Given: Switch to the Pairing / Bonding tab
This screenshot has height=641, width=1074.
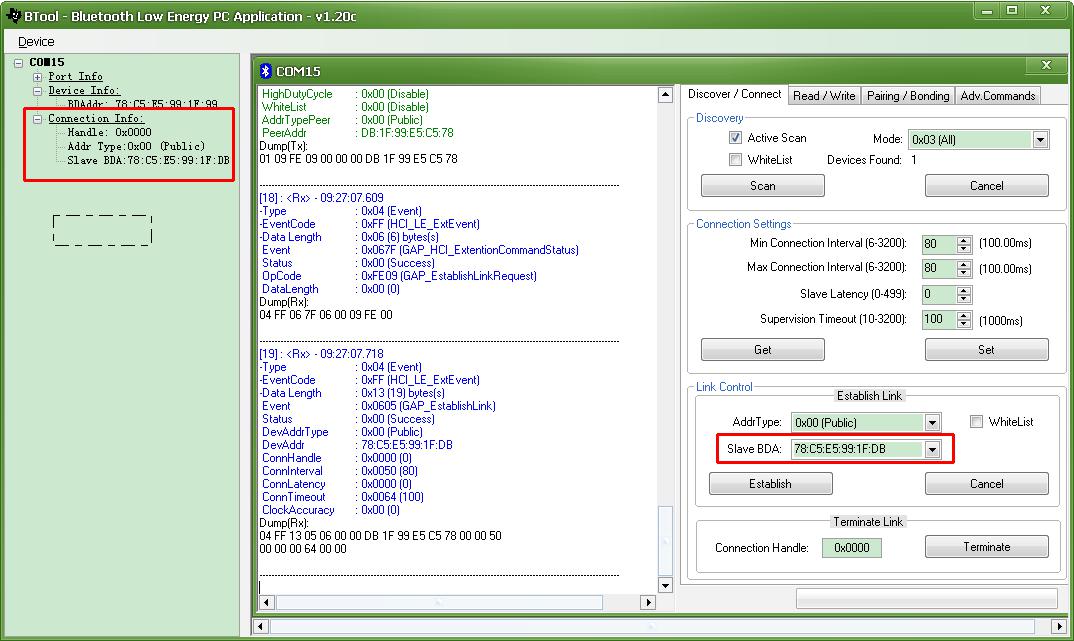Looking at the screenshot, I should click(908, 96).
